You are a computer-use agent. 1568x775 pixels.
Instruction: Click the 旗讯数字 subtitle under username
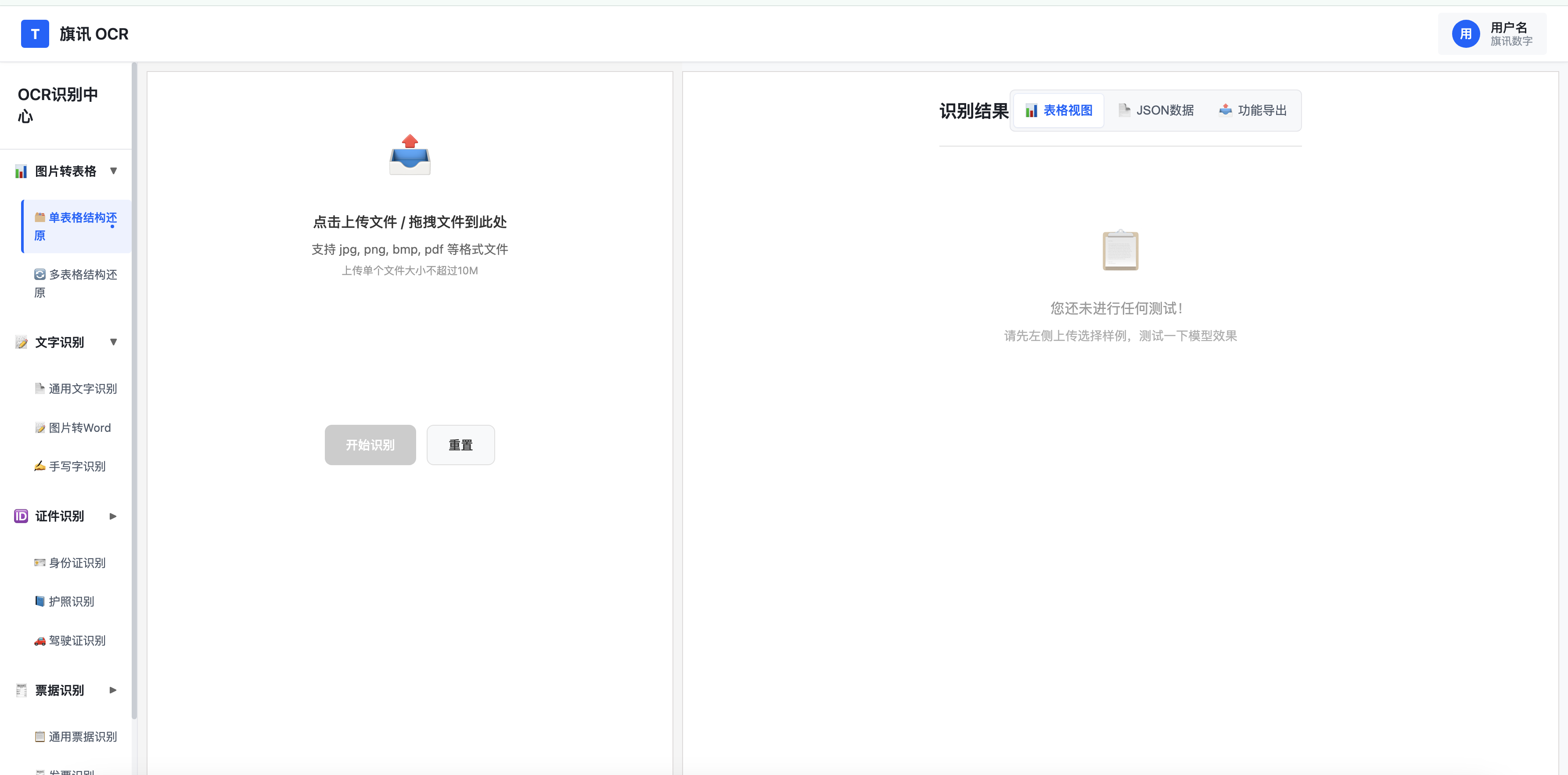[x=1511, y=41]
